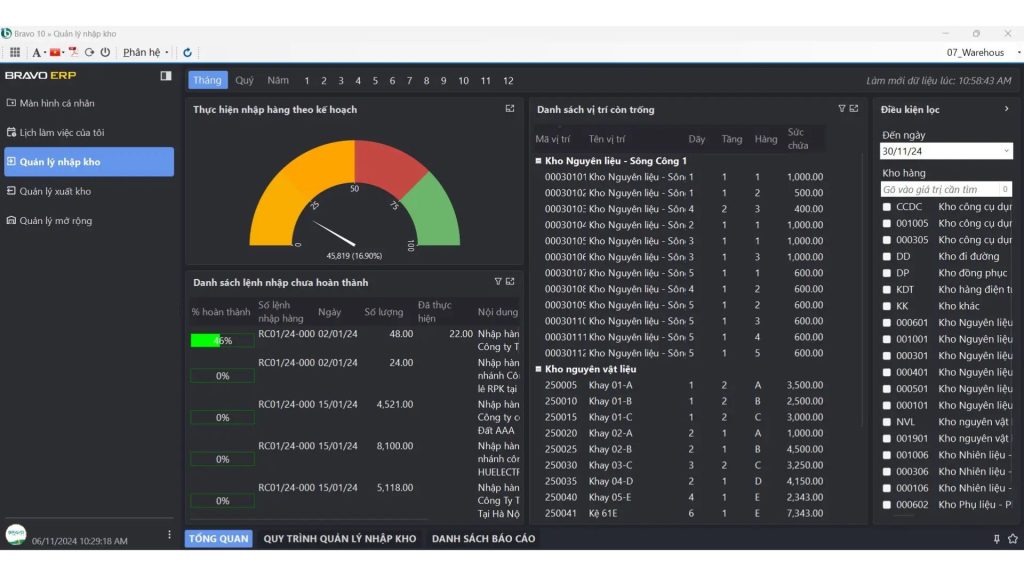
Task: Tick the KDT warehouse checkbox
Action: 887,289
